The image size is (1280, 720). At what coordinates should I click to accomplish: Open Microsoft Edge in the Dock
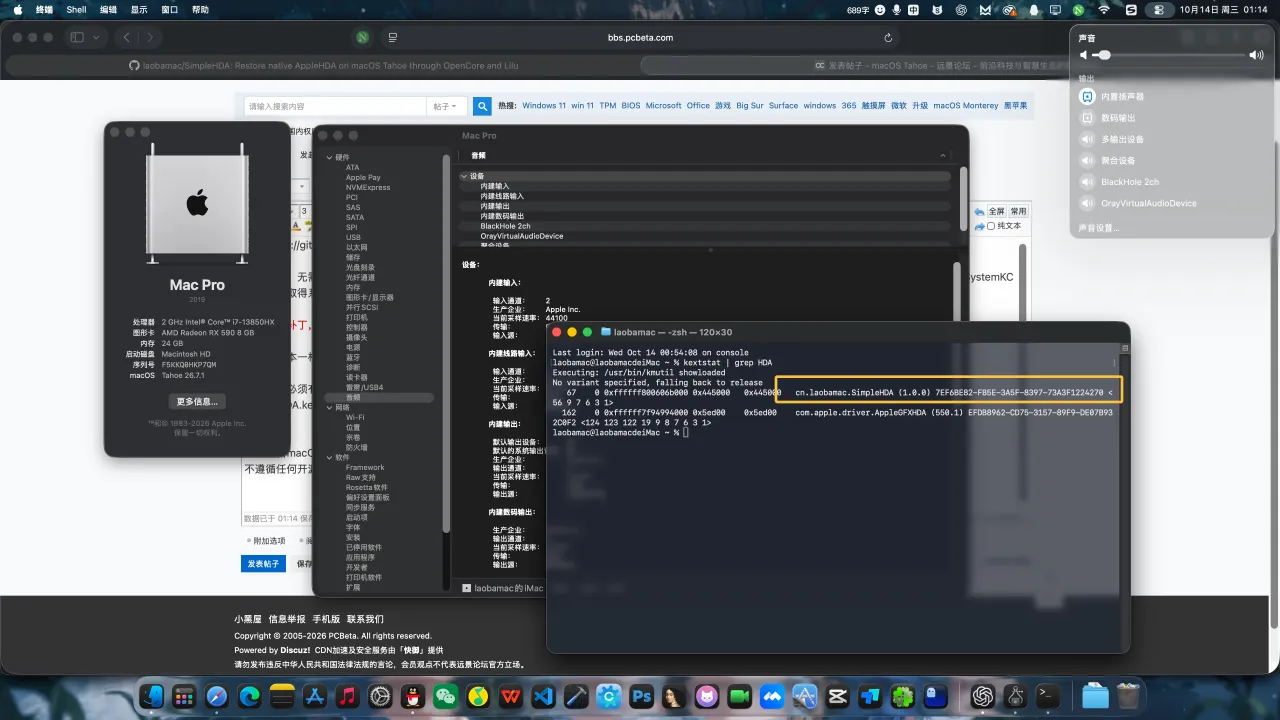[x=250, y=696]
